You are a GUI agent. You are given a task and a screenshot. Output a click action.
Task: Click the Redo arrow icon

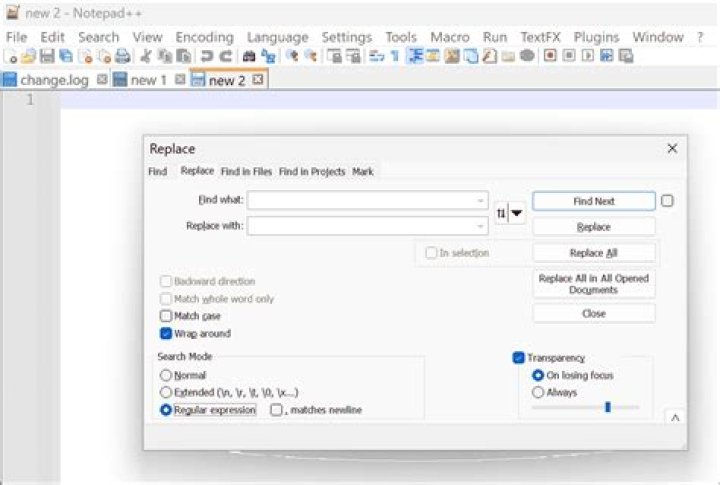coord(225,56)
